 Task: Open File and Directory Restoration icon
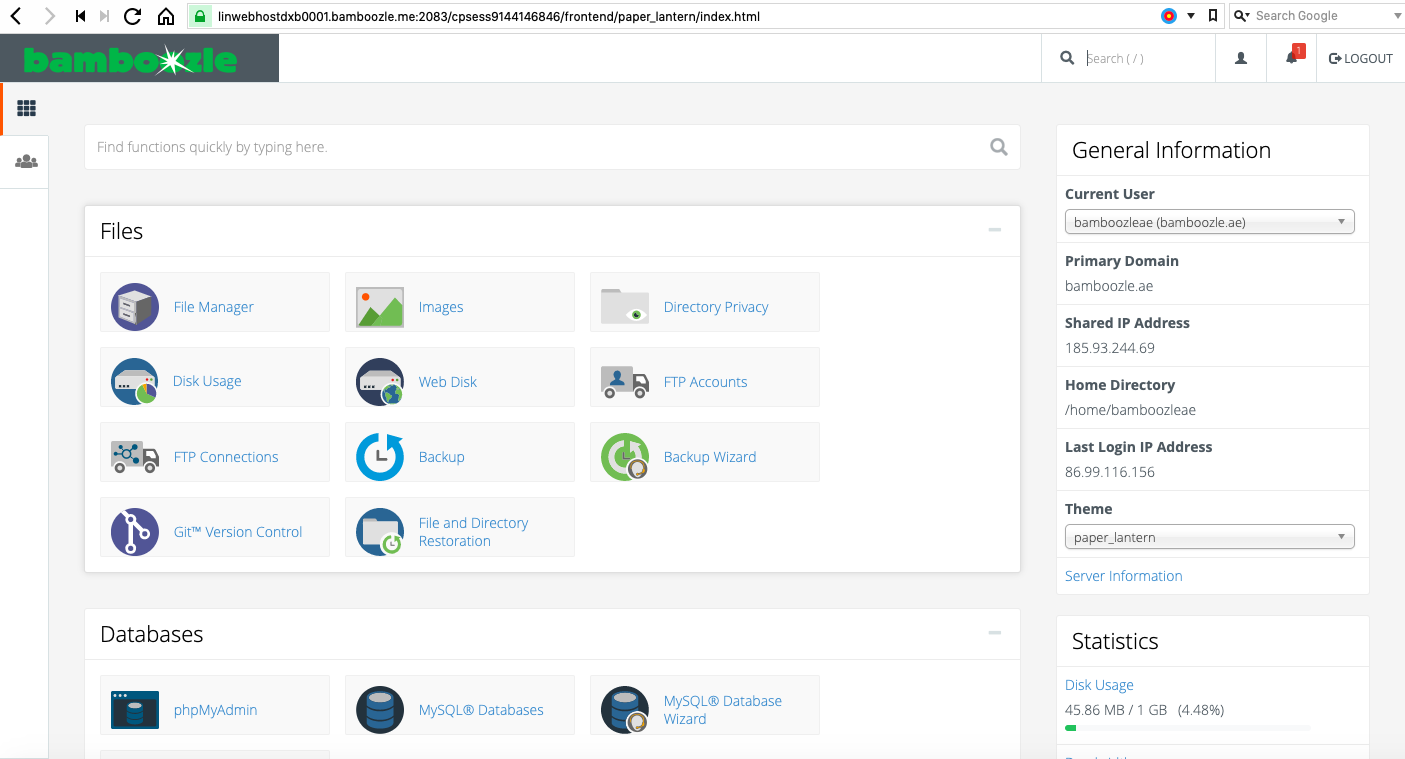[x=380, y=532]
